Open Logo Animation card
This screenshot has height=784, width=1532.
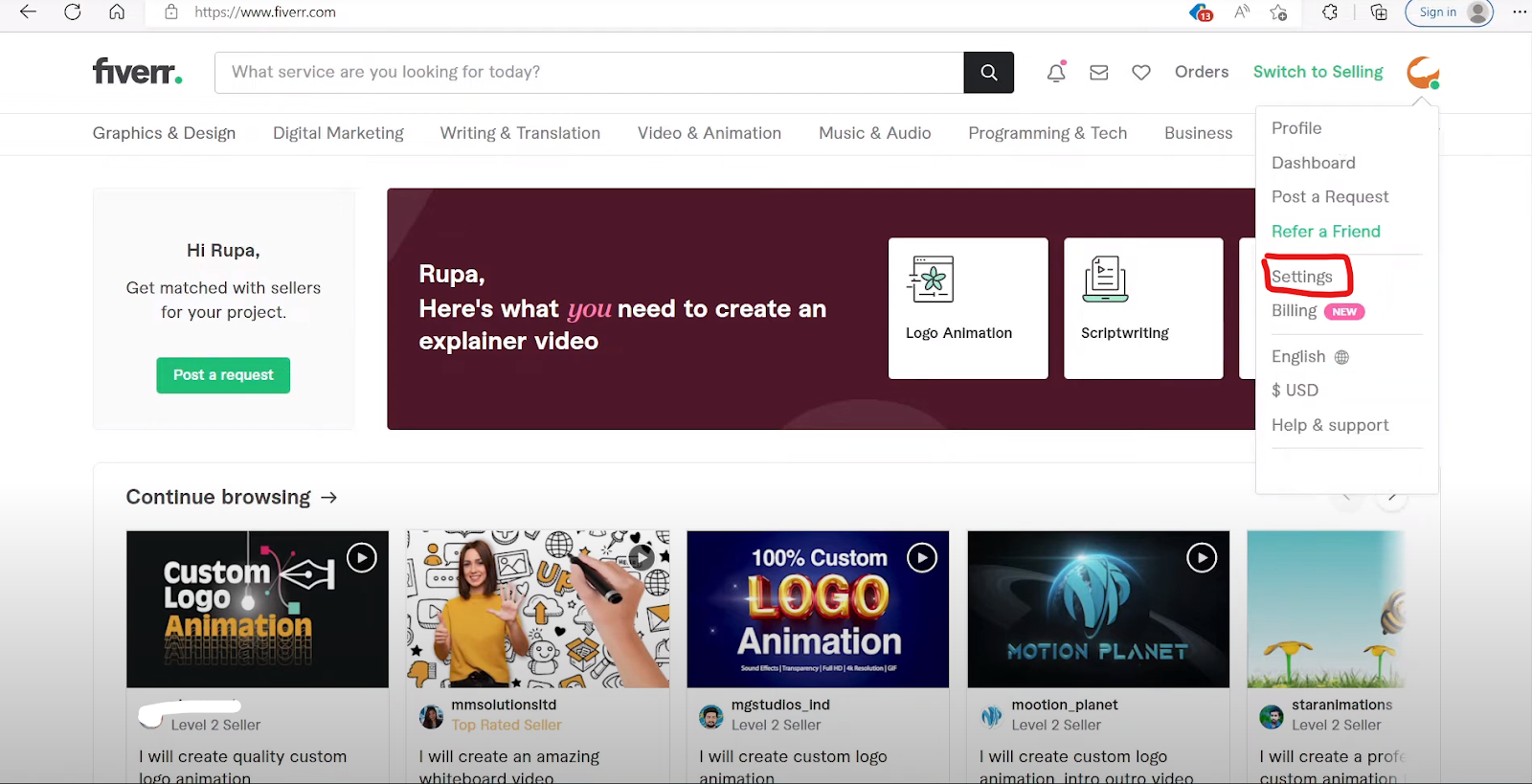(x=968, y=308)
